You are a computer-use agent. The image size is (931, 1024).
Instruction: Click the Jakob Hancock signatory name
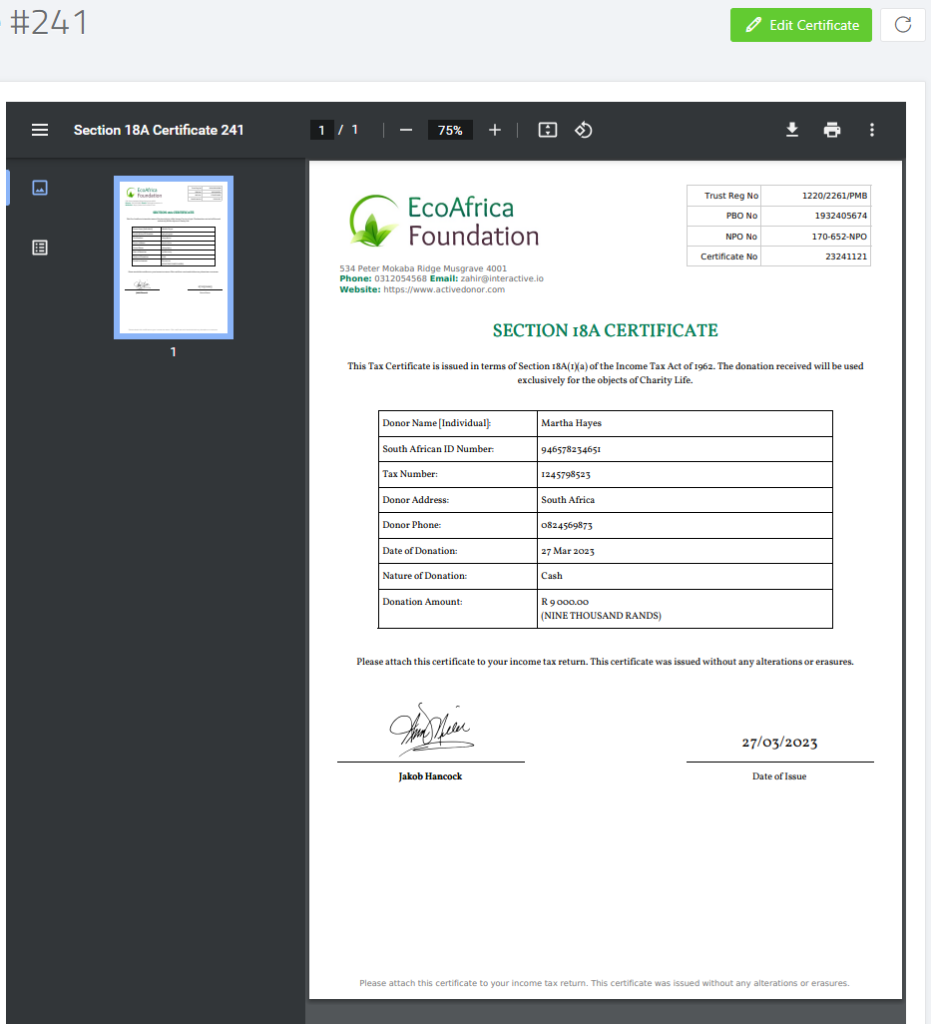coord(430,776)
